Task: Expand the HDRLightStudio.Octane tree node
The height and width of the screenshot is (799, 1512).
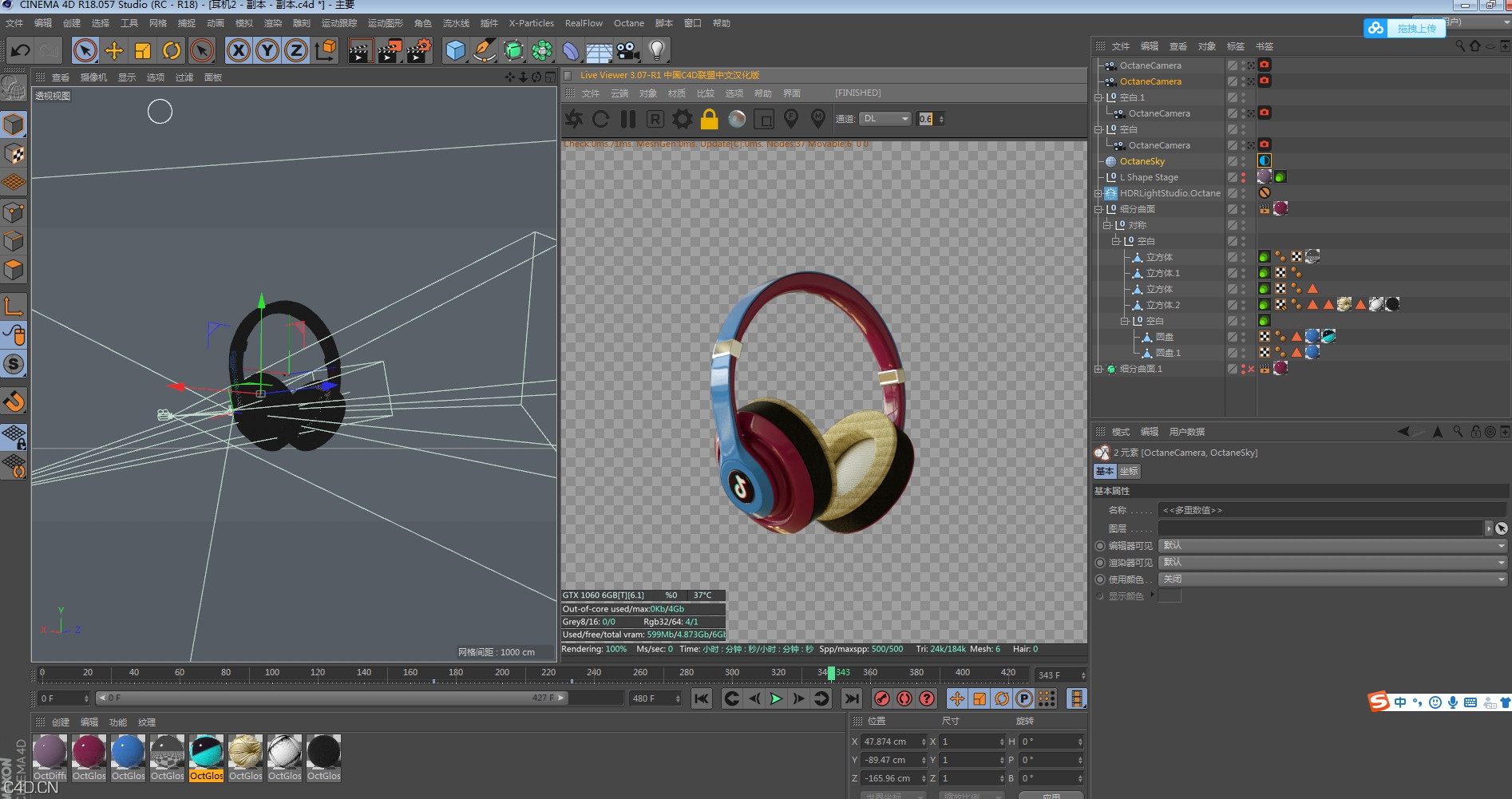Action: coord(1098,193)
